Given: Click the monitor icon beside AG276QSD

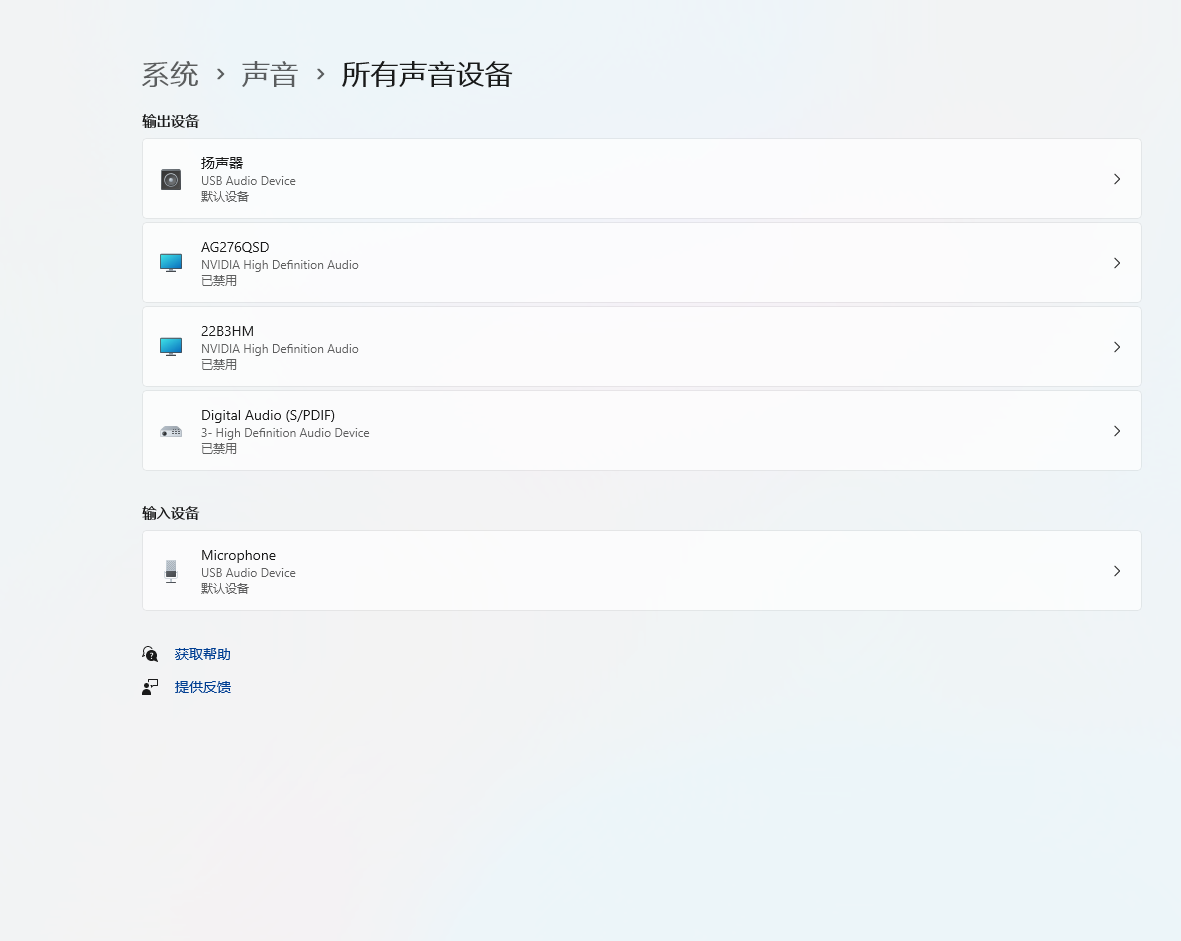Looking at the screenshot, I should (x=170, y=262).
